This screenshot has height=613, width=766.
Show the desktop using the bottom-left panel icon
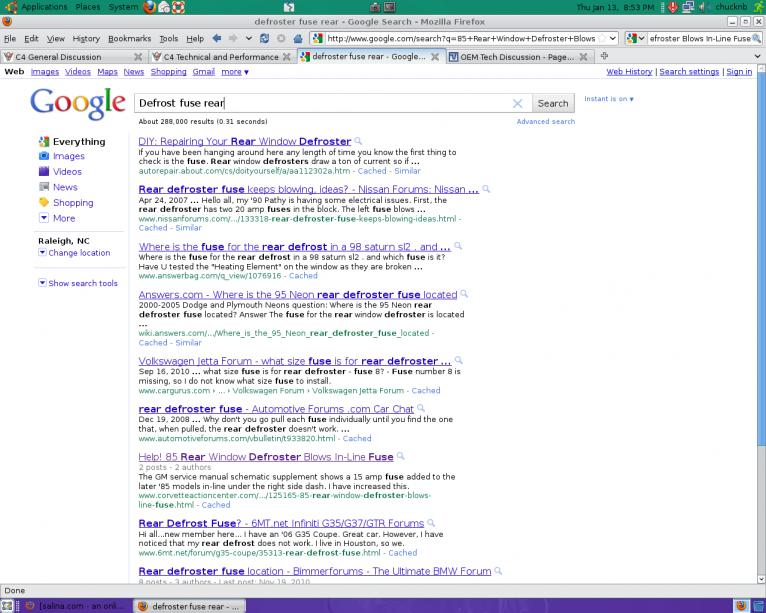[x=7, y=606]
